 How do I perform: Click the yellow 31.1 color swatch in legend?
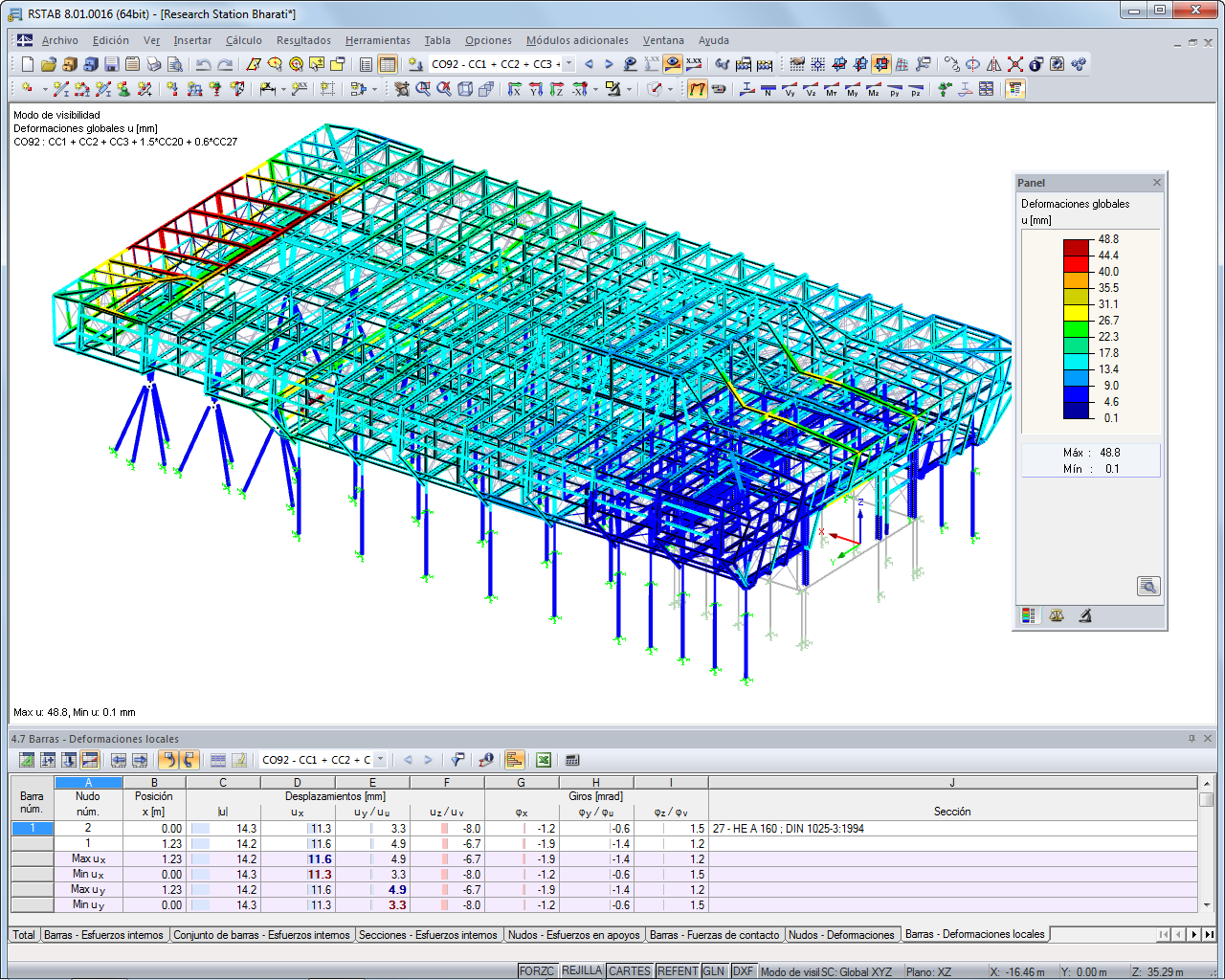pyautogui.click(x=1077, y=312)
